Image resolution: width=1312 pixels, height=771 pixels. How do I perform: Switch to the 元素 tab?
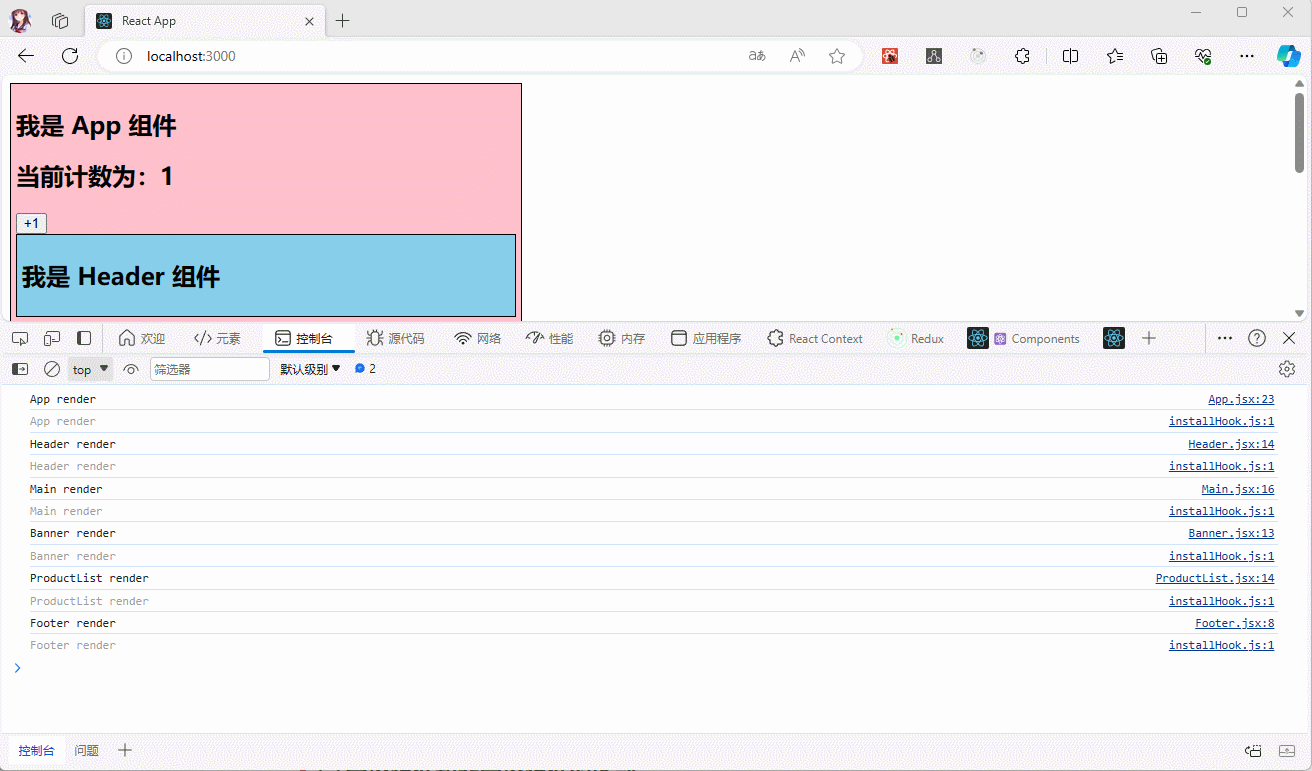pos(217,339)
